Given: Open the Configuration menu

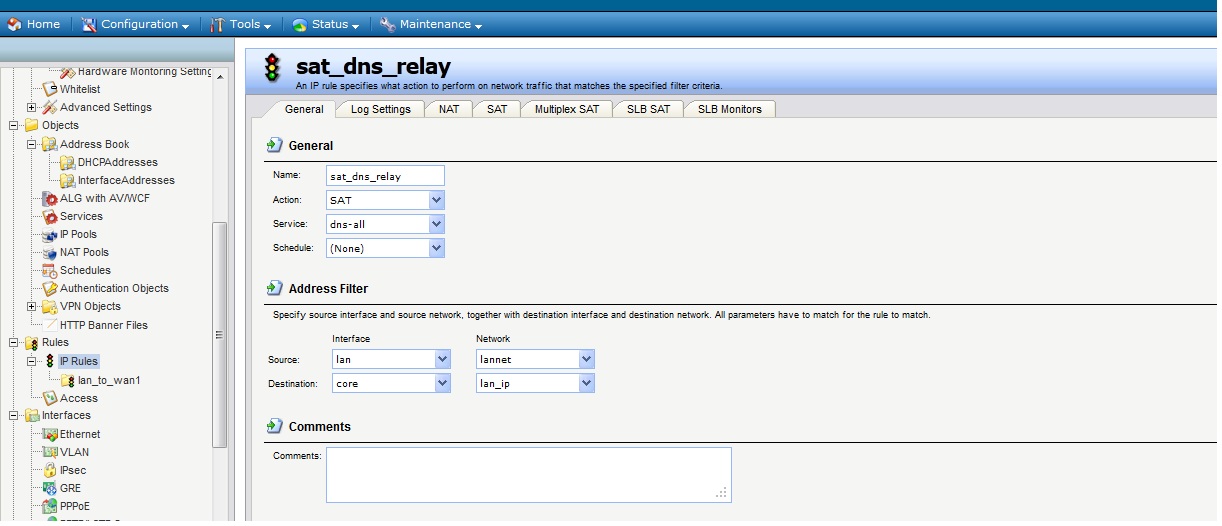Looking at the screenshot, I should [x=135, y=24].
